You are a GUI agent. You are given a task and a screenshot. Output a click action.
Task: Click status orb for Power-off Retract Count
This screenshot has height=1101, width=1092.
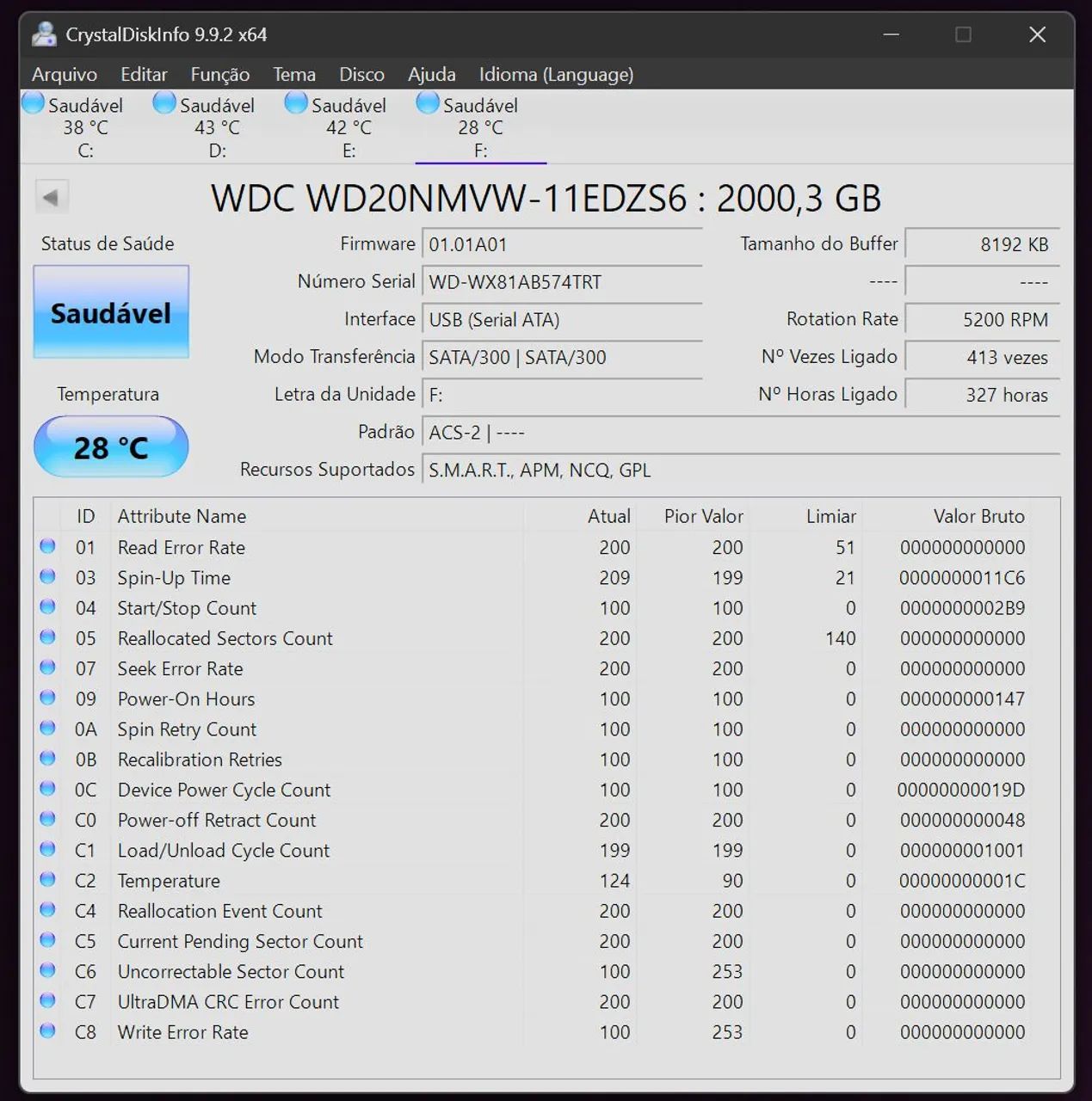[47, 819]
